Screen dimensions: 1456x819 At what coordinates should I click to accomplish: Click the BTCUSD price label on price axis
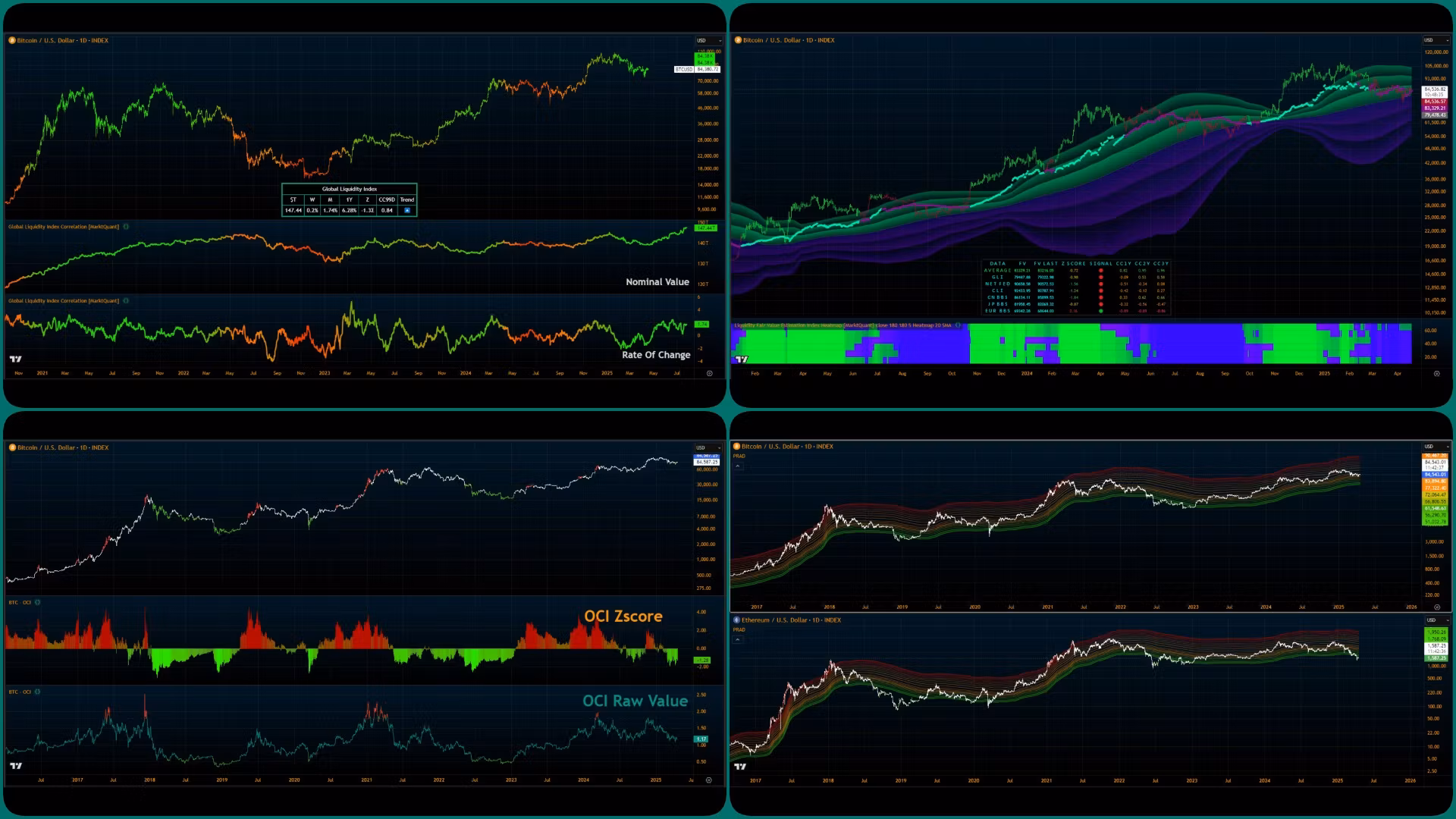point(684,69)
